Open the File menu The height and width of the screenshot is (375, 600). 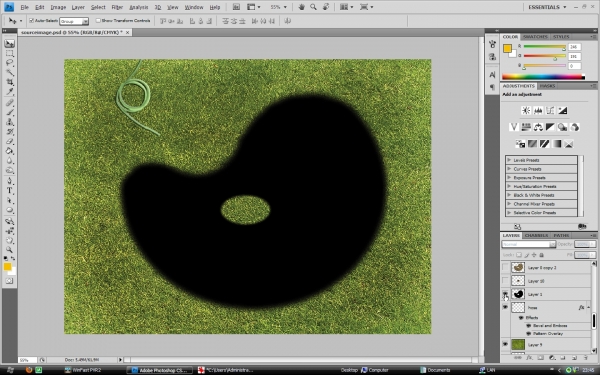24,7
